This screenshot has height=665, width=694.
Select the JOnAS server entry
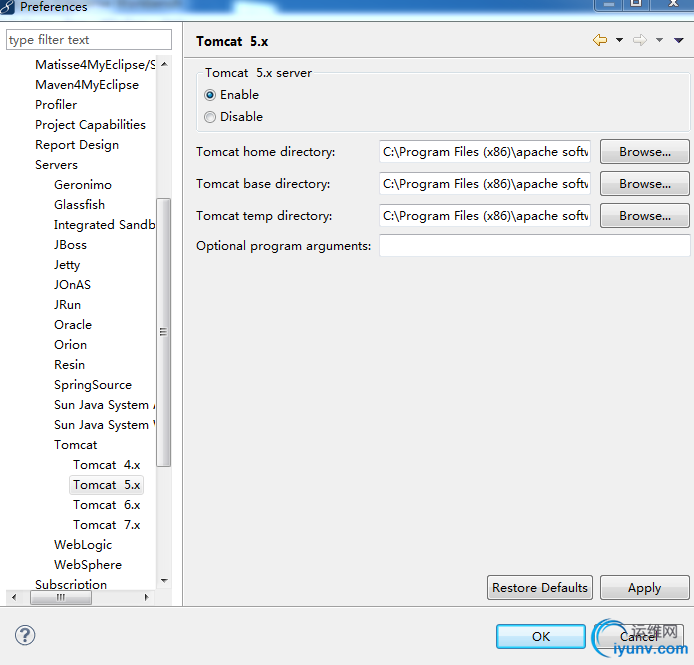[72, 285]
